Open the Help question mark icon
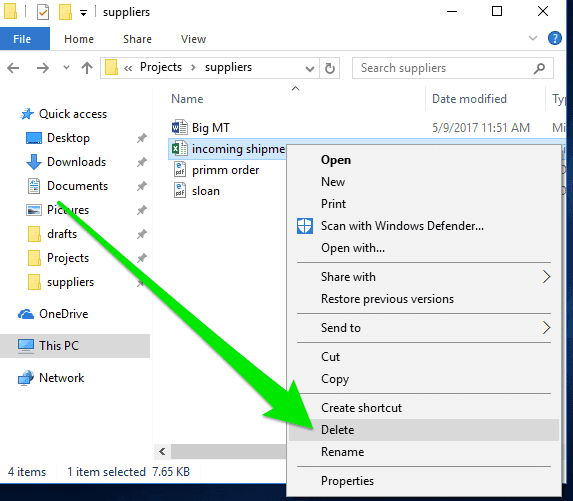This screenshot has height=501, width=573. [554, 38]
